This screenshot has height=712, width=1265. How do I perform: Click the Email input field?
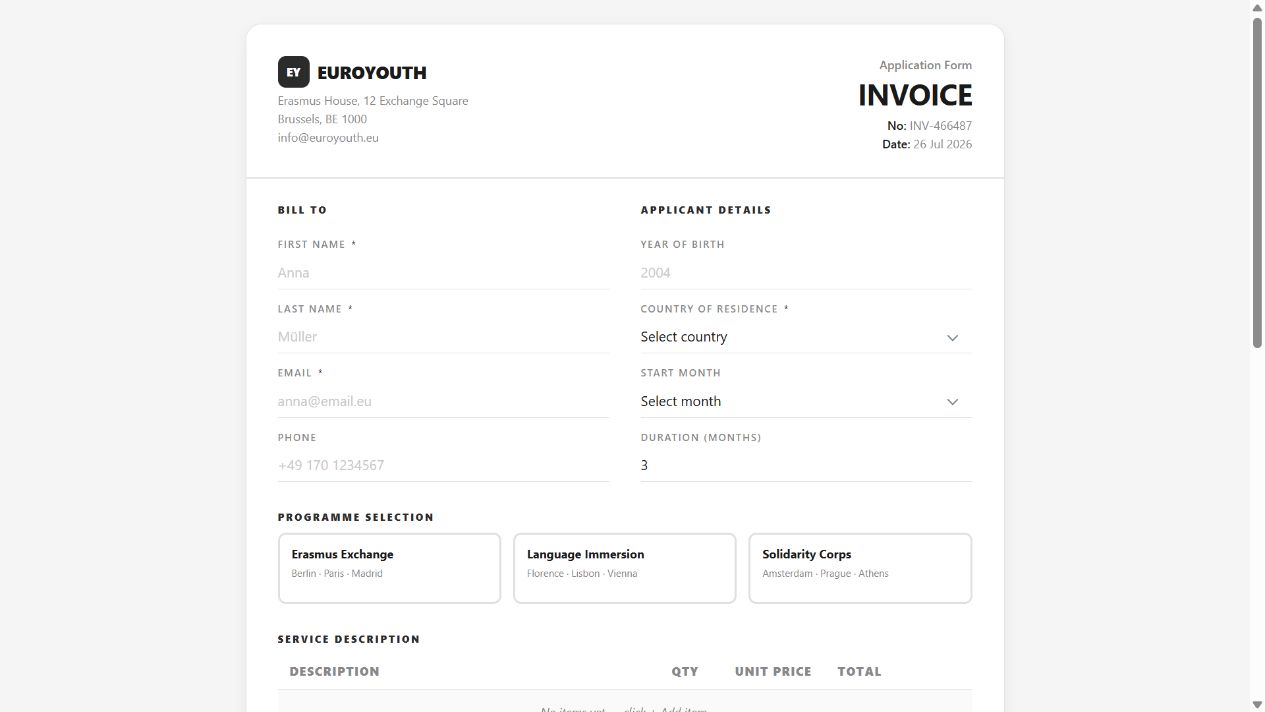tap(443, 401)
